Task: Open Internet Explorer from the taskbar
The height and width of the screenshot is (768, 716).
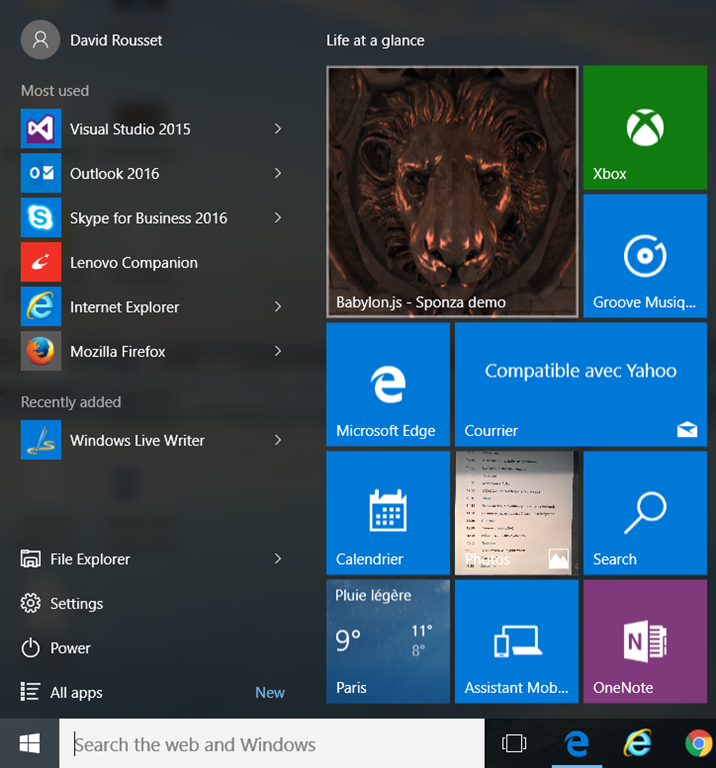Action: point(638,744)
